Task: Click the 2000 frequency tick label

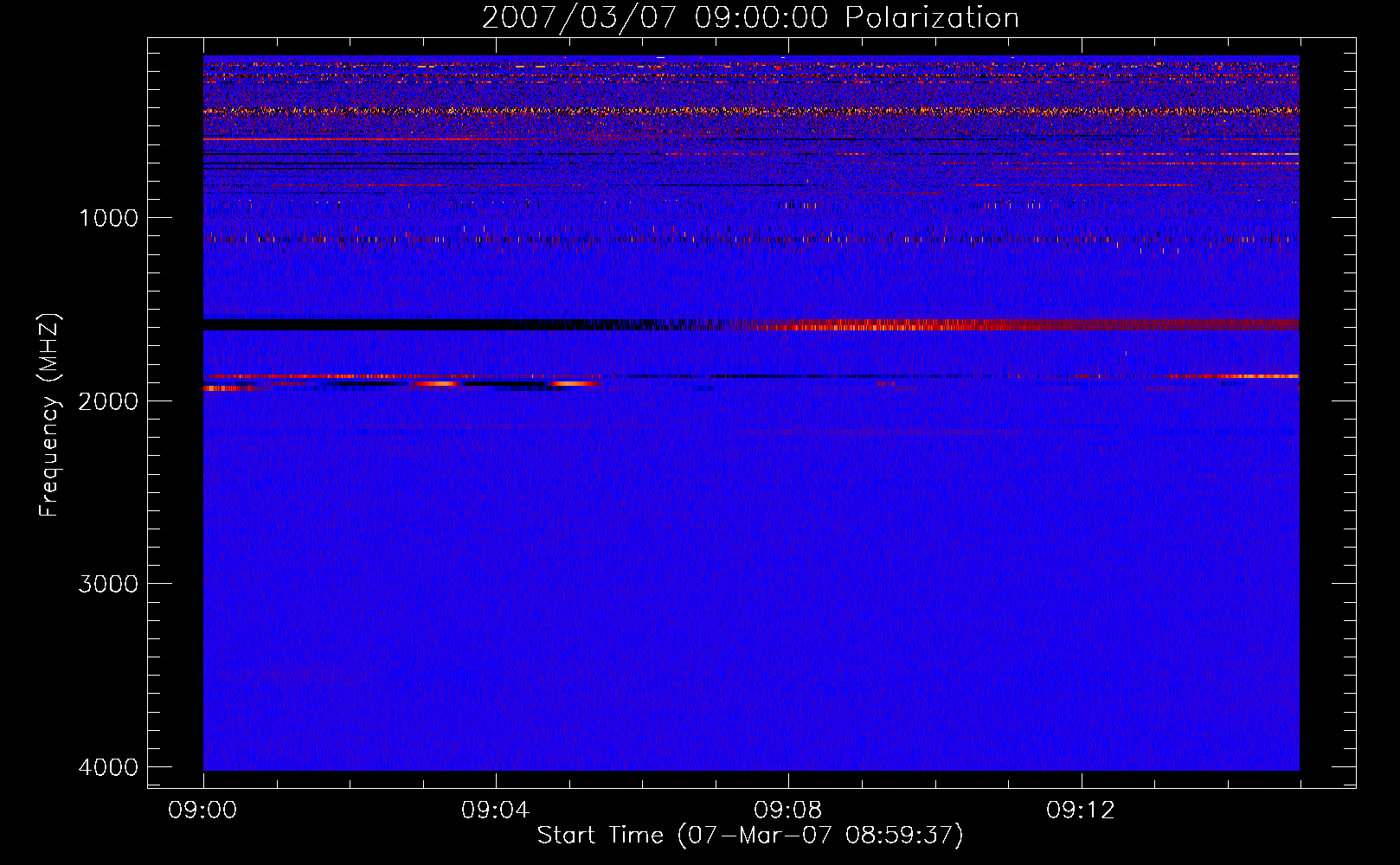Action: point(108,401)
